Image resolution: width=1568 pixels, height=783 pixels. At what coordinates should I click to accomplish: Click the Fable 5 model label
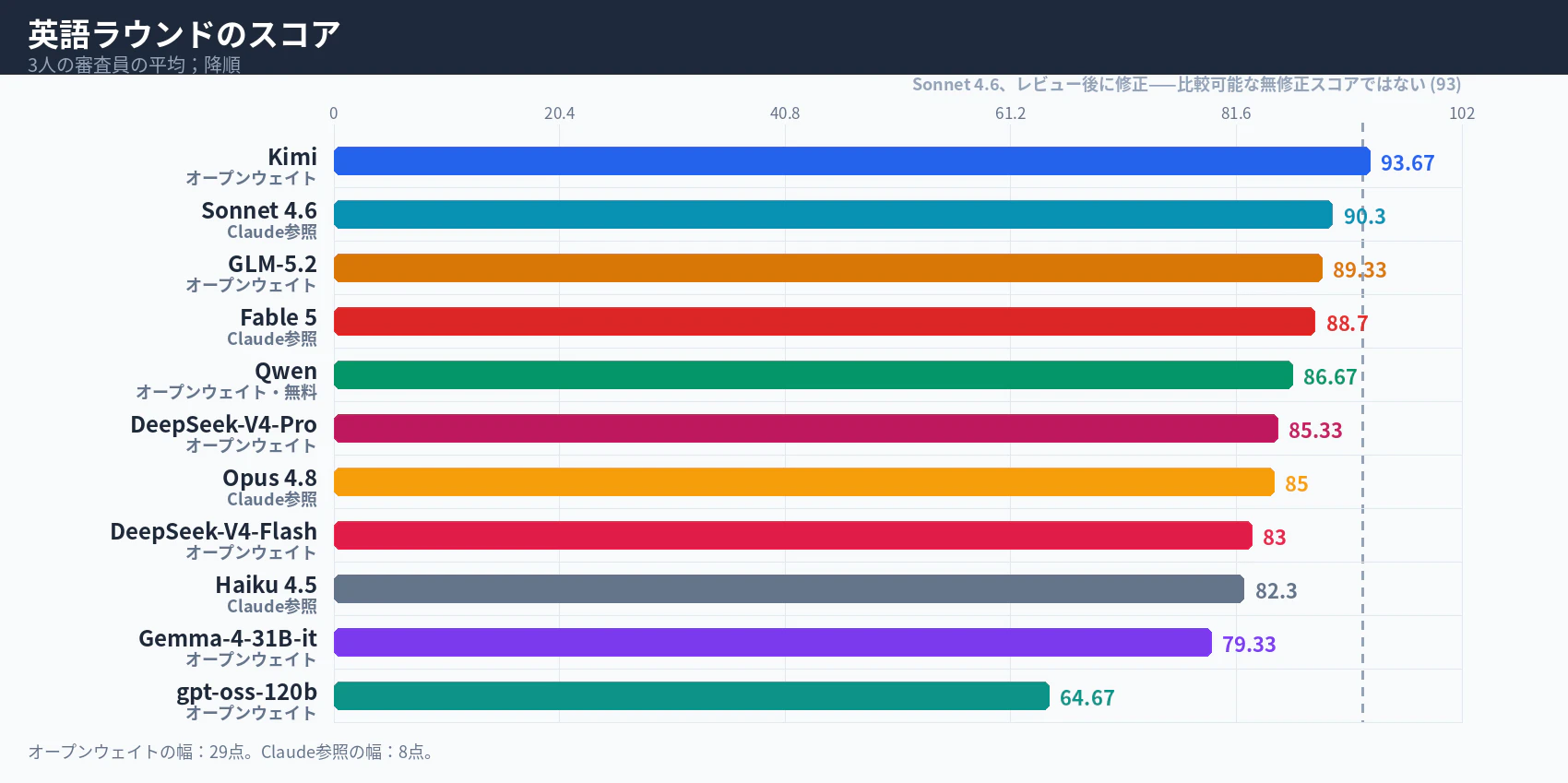coord(279,317)
